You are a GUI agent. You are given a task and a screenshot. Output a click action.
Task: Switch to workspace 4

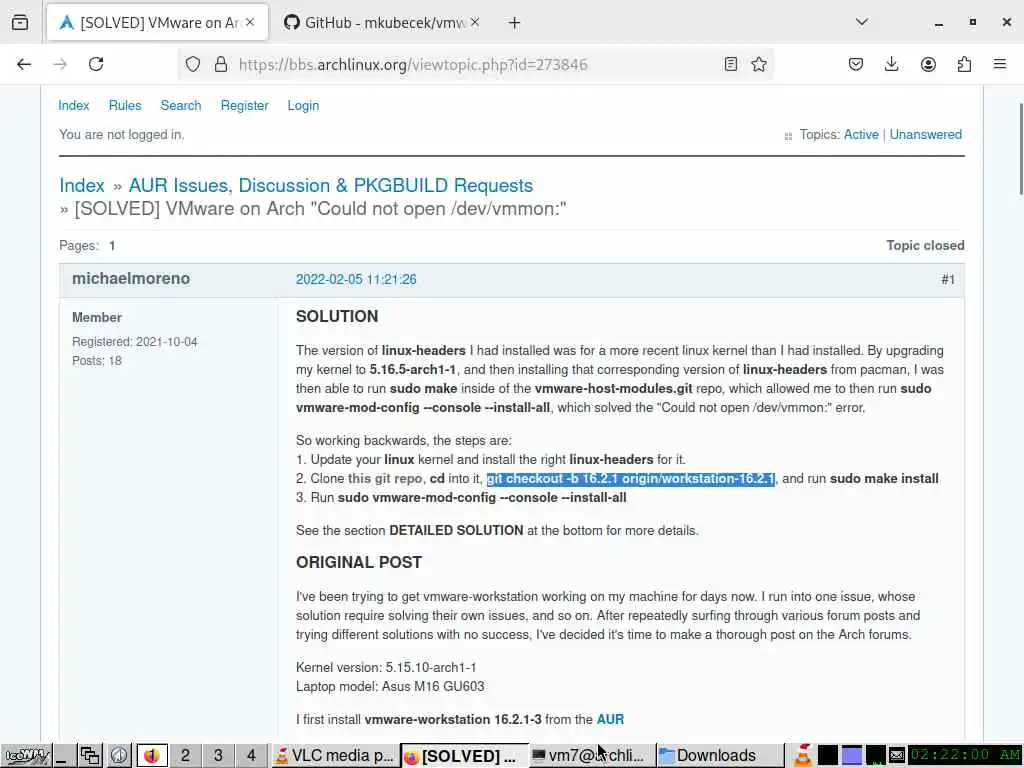click(x=251, y=756)
